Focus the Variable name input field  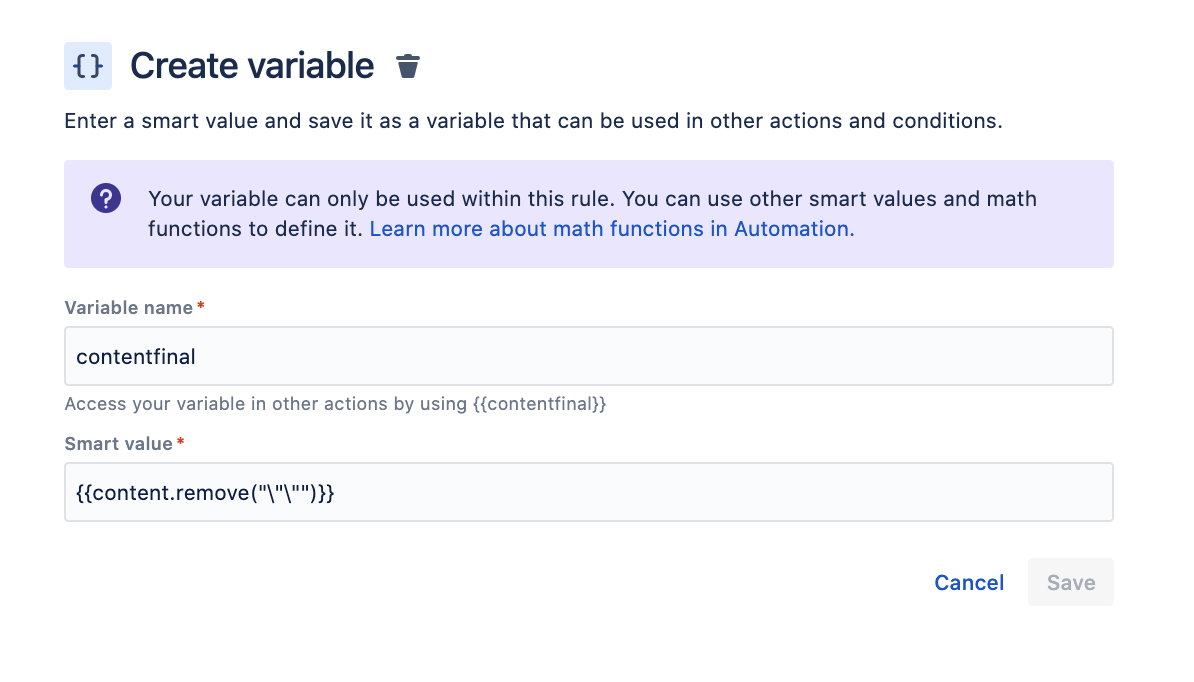click(588, 356)
